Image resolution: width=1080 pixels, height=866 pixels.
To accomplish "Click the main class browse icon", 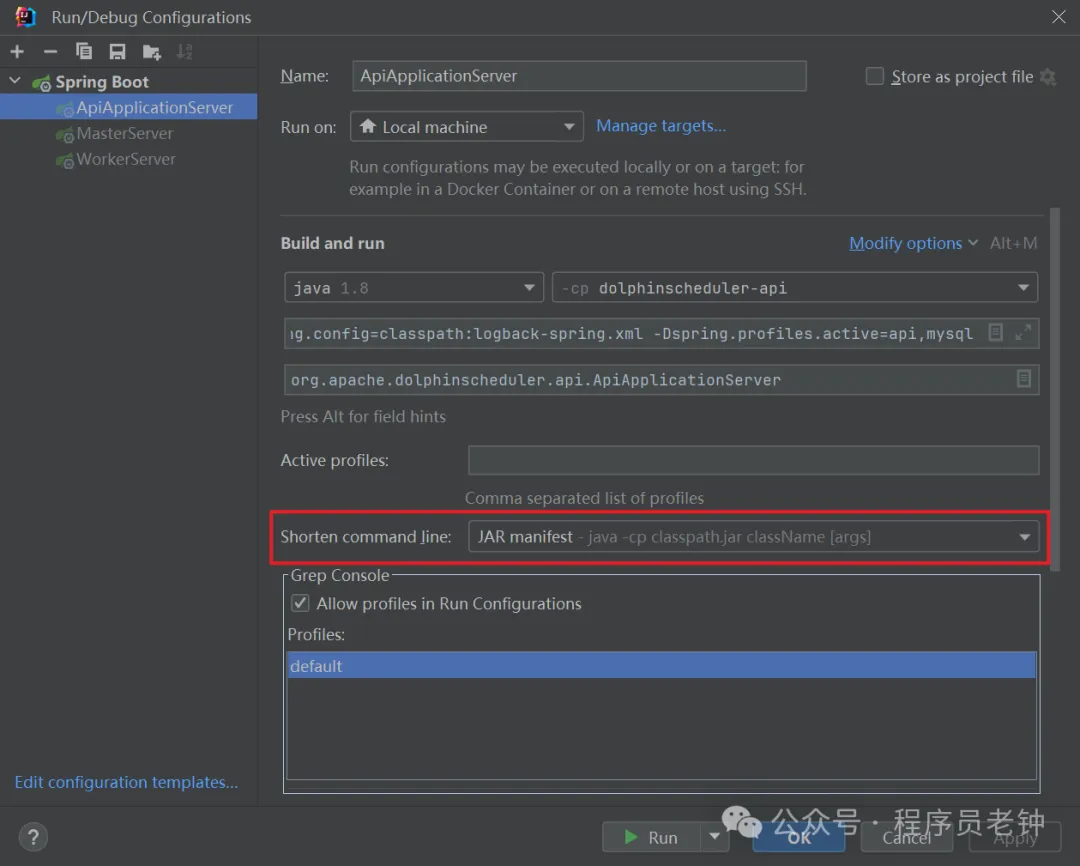I will pos(1023,379).
